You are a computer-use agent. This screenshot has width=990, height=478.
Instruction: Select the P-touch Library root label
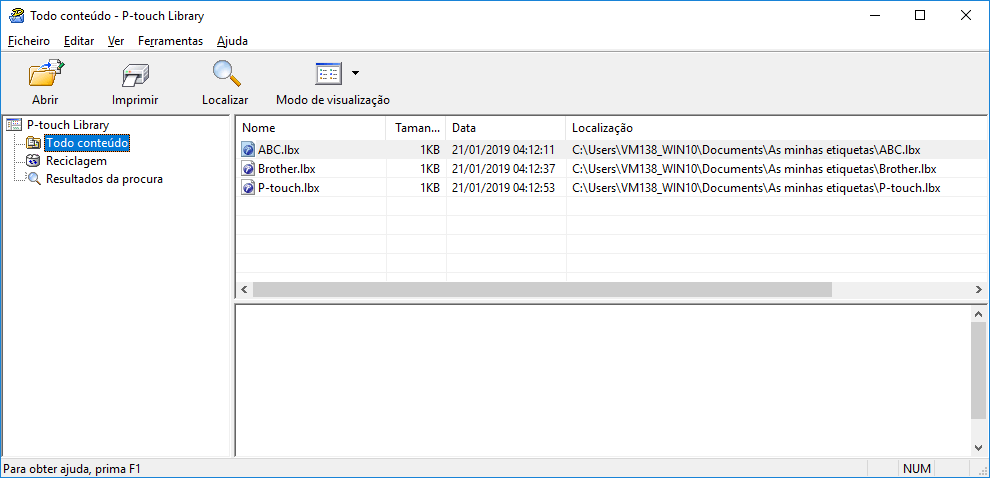68,125
